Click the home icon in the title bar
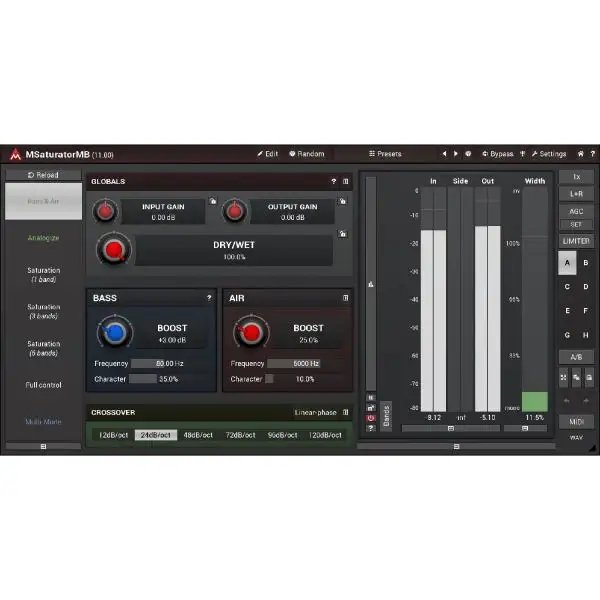 point(580,154)
